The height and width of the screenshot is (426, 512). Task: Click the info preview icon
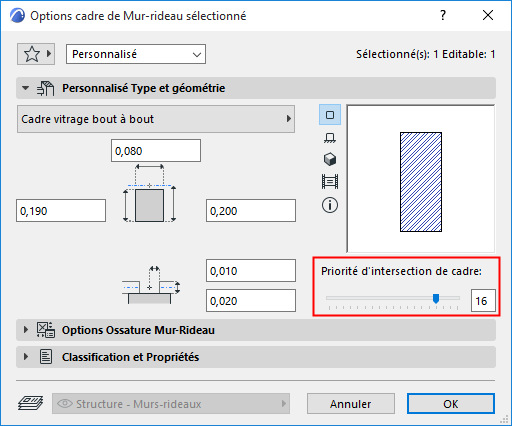coord(330,205)
